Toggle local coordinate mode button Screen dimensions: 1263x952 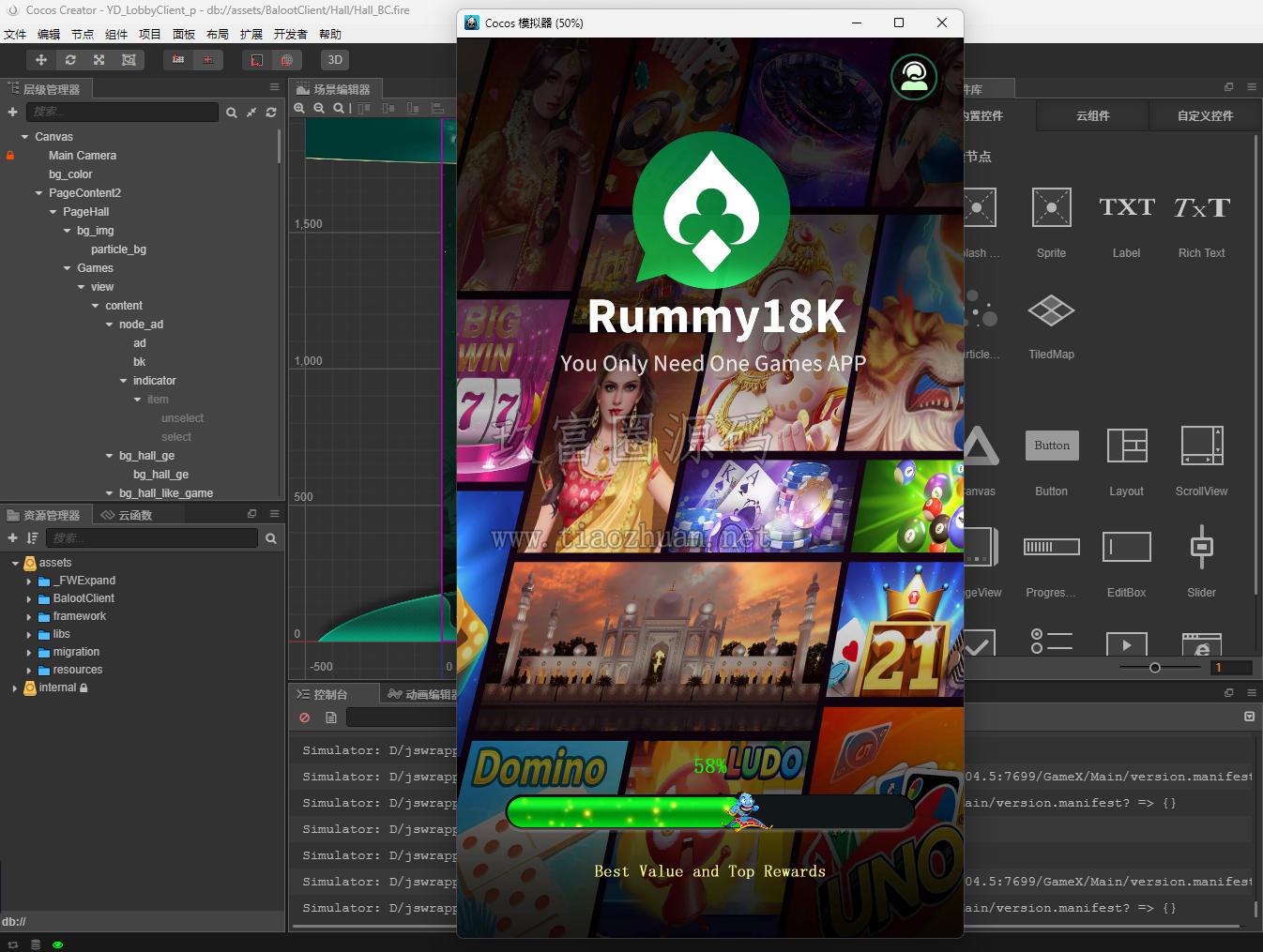click(256, 59)
